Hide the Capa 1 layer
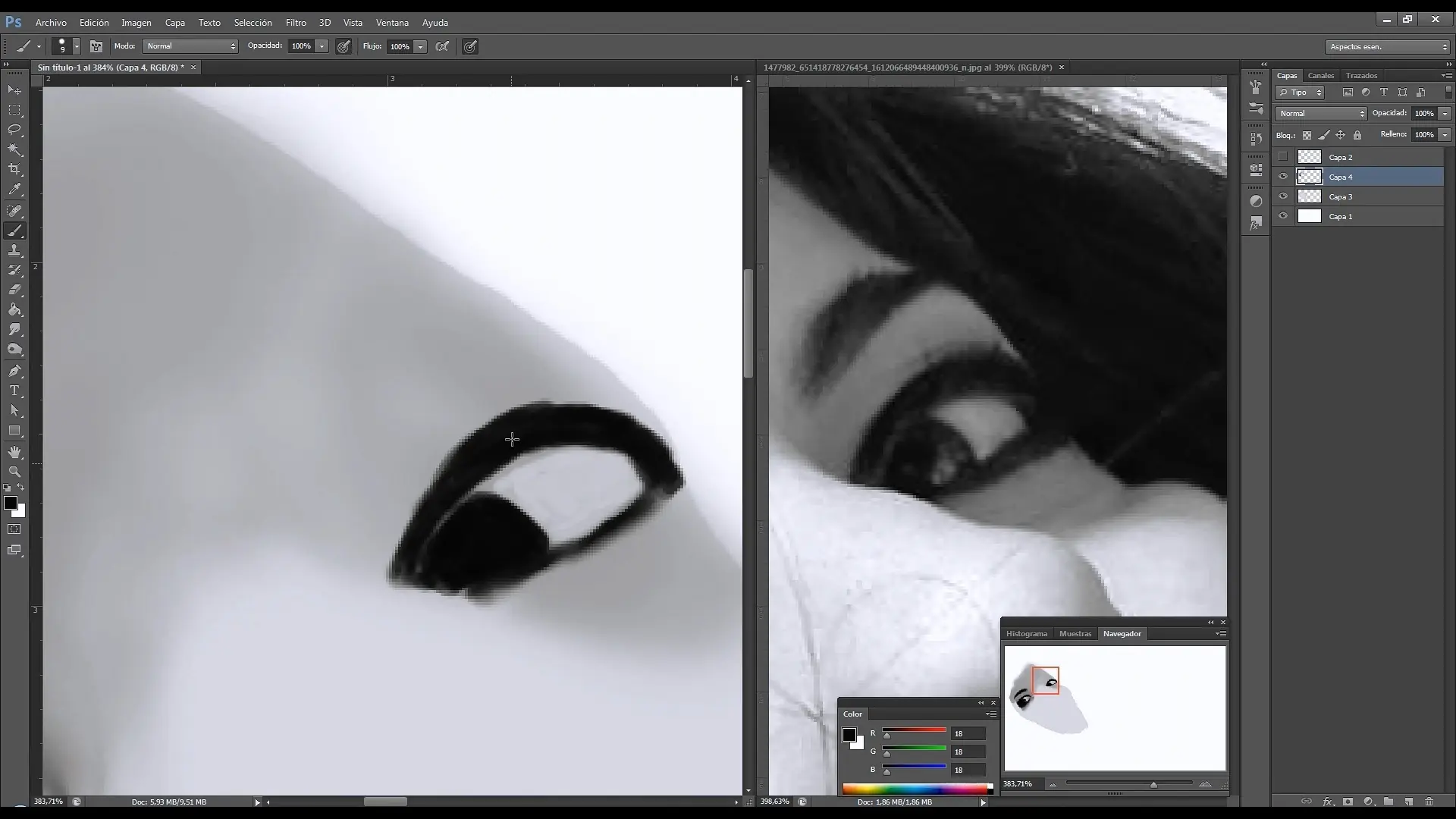The image size is (1456, 819). 1283,216
